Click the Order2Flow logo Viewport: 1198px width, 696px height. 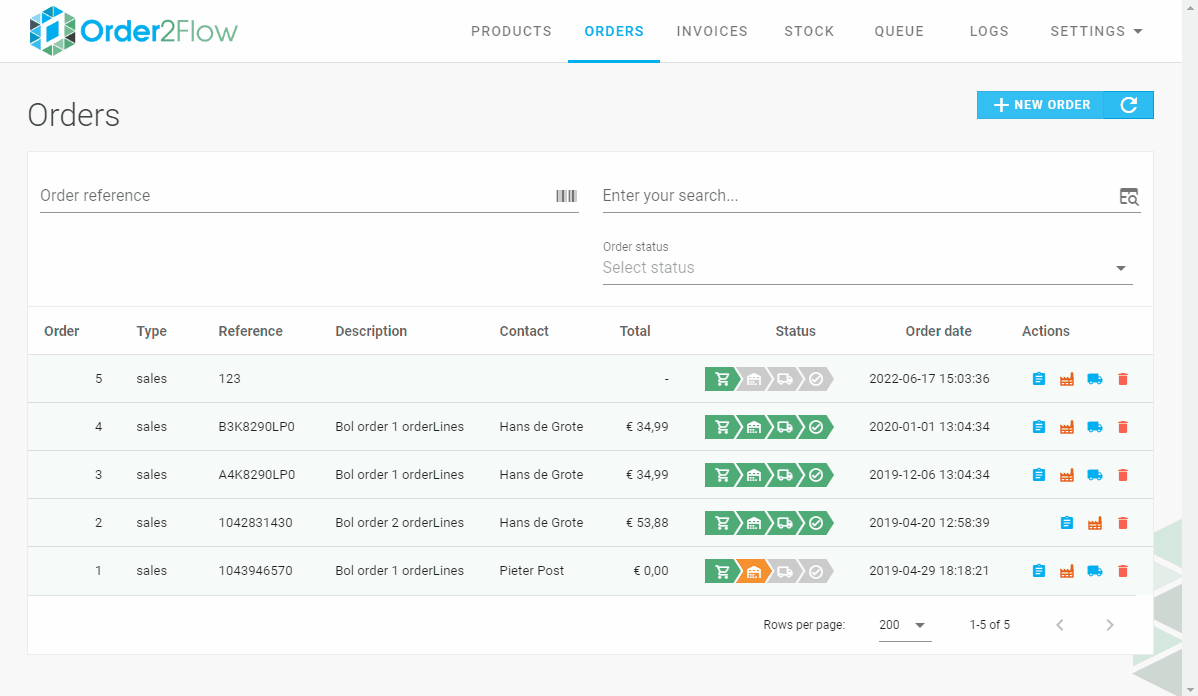(x=133, y=31)
